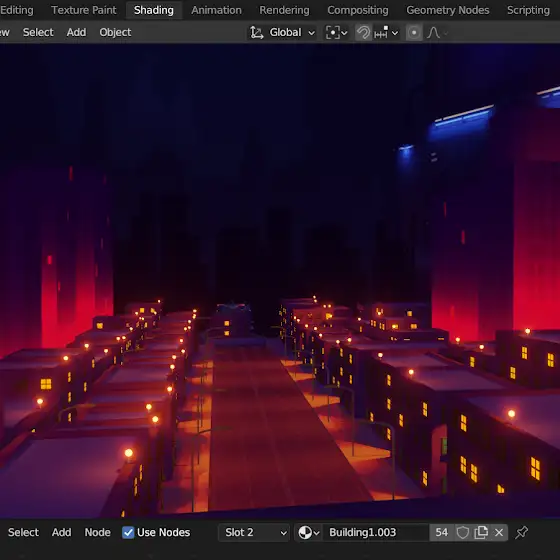The image size is (560, 560).
Task: Switch to the Texture Paint tab
Action: (x=84, y=10)
